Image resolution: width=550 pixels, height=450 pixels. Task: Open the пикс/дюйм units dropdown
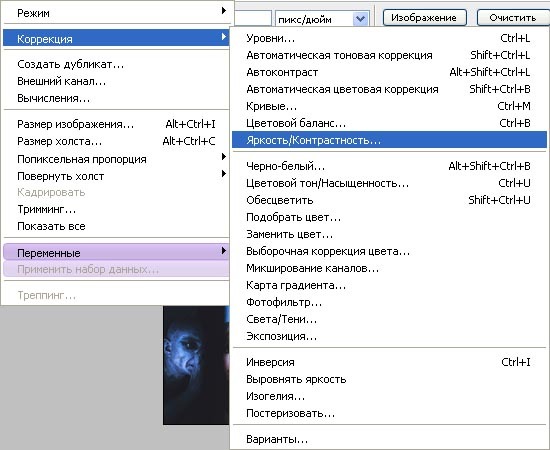[360, 19]
